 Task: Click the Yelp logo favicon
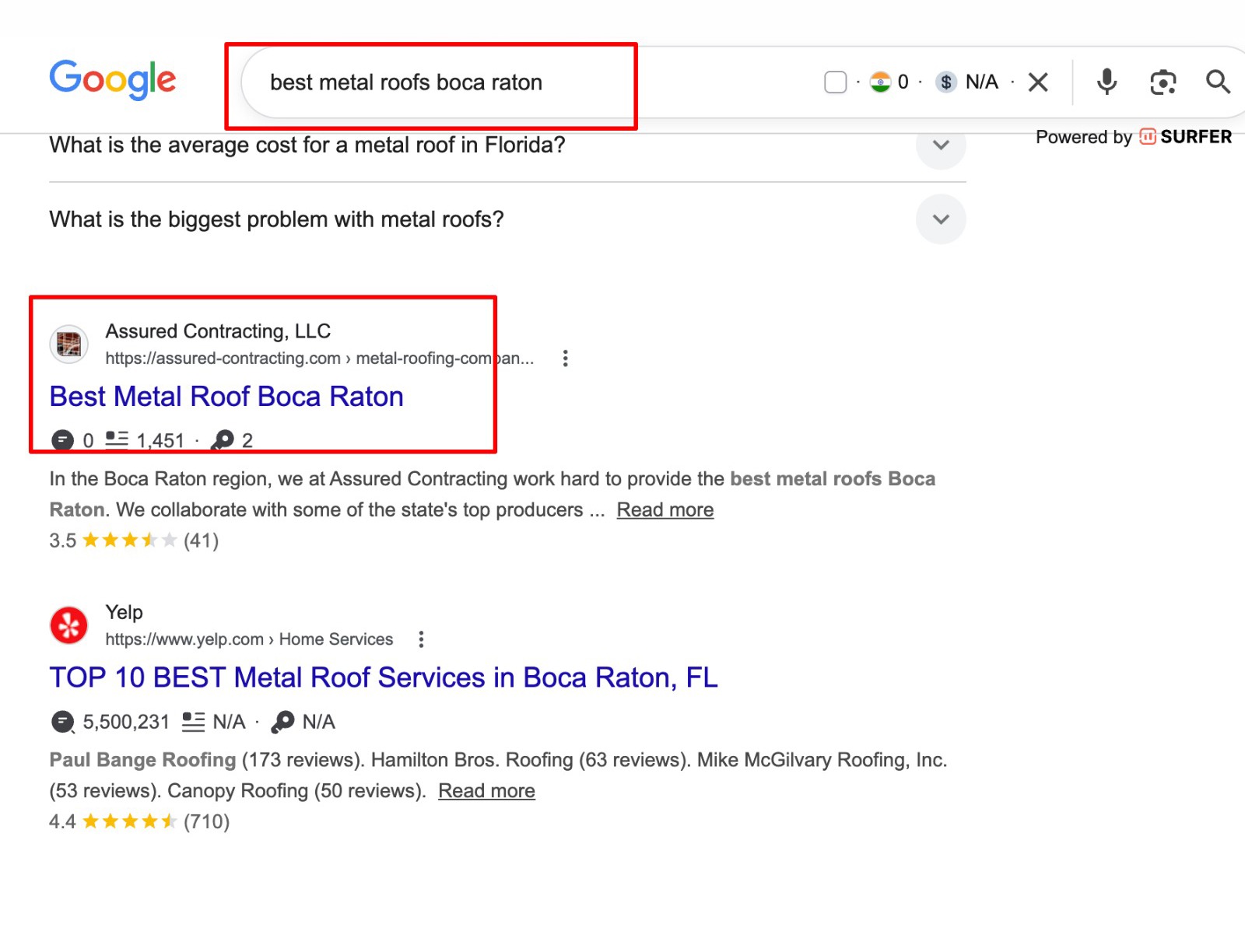coord(69,625)
